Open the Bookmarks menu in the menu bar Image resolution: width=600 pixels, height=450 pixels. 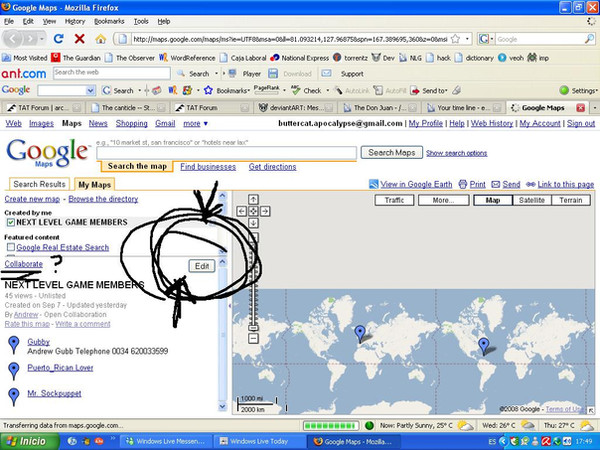point(109,21)
